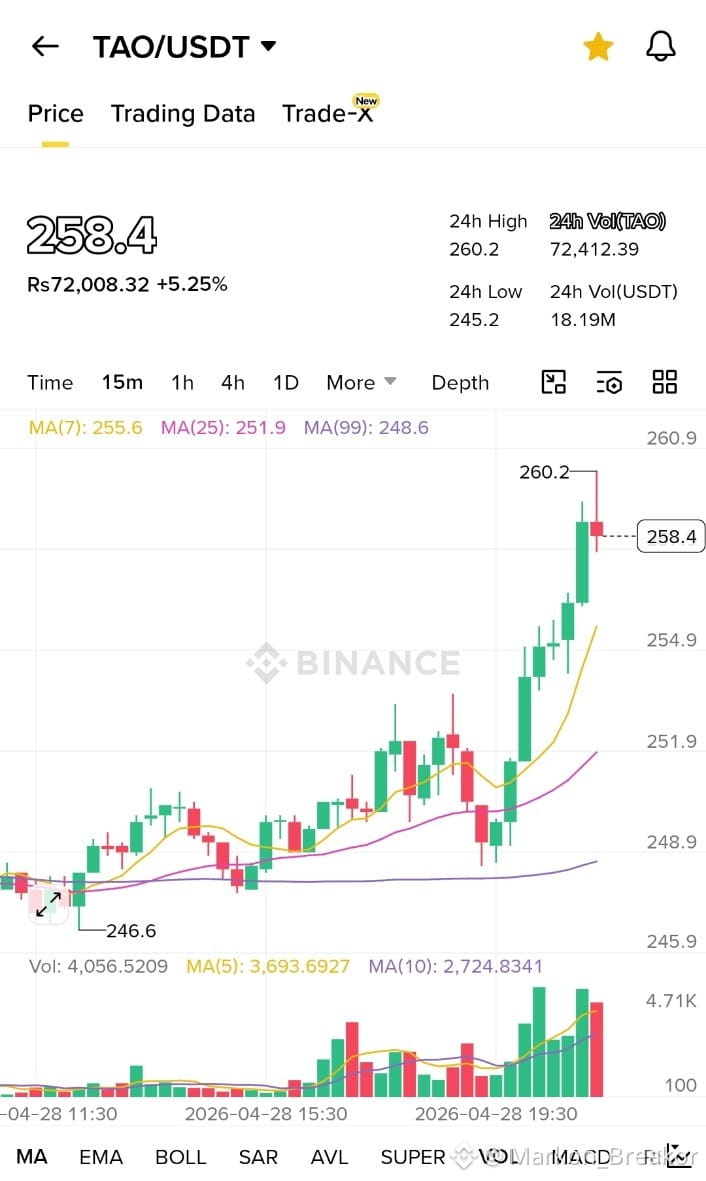Open the chart drawing tools icon
The image size is (706, 1181).
point(554,383)
